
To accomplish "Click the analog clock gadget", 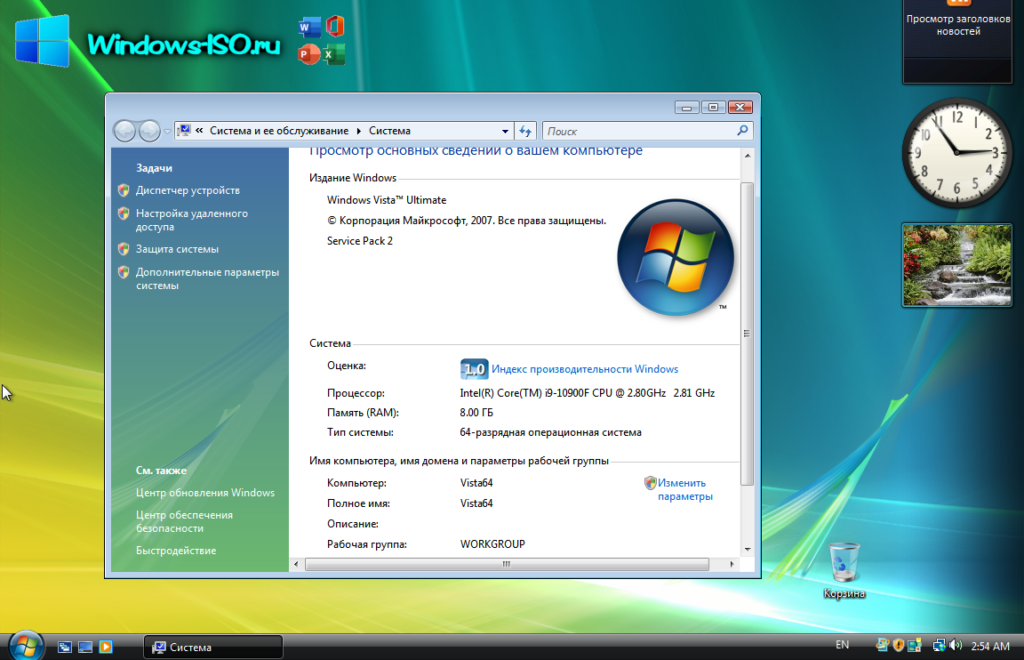I will 957,153.
